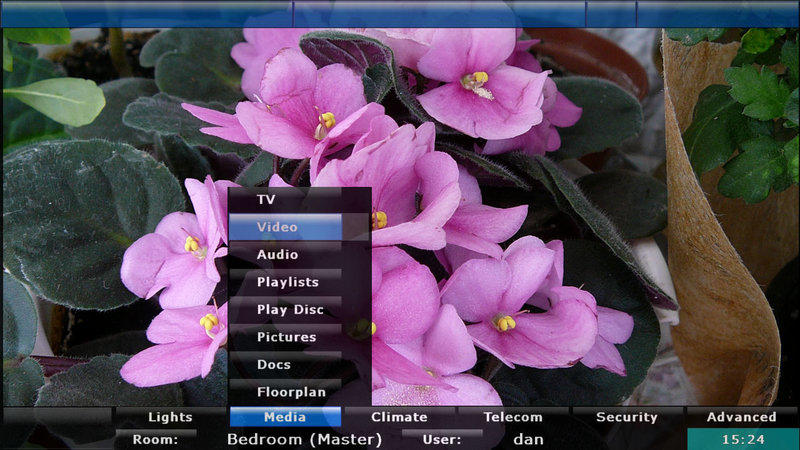The image size is (800, 450).
Task: Open Playlists from the media list
Action: [x=285, y=282]
